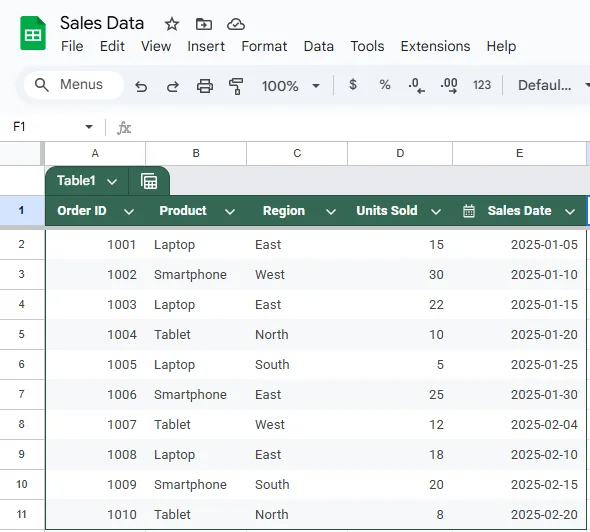Decrease decimal places

(x=416, y=85)
